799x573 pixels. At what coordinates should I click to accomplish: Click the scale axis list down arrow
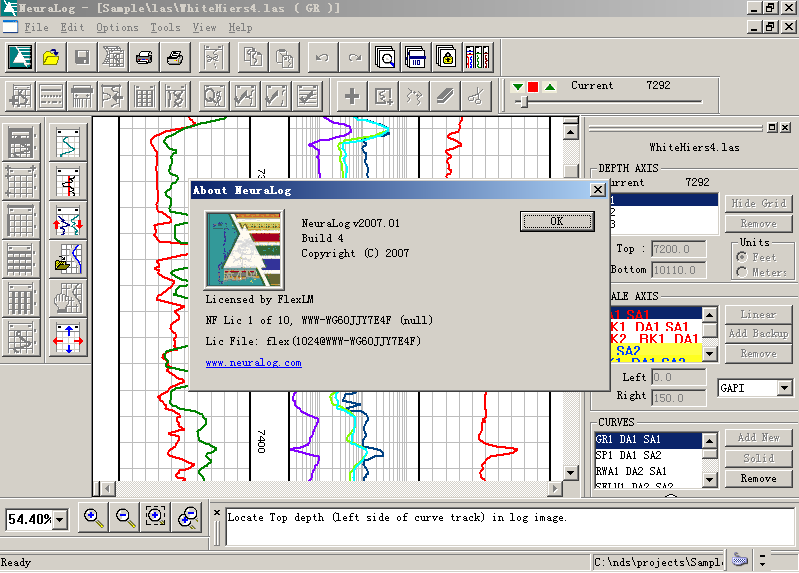pos(710,353)
